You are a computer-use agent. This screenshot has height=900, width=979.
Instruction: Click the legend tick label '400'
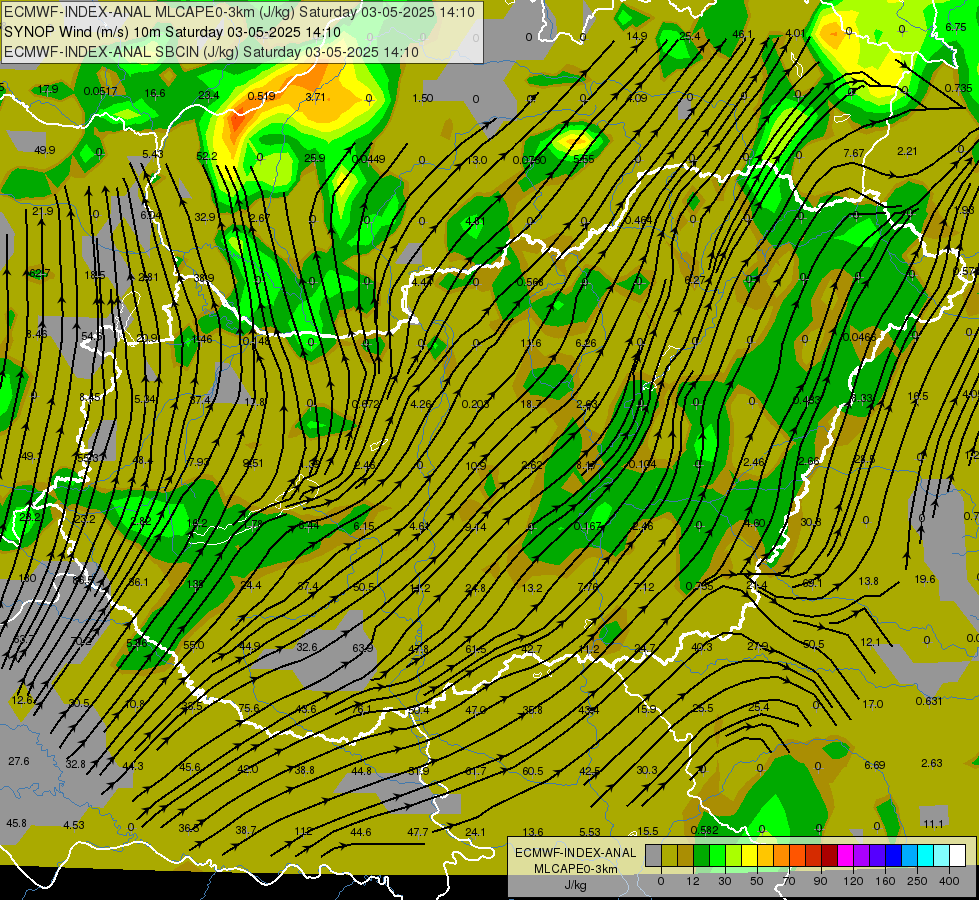[x=948, y=881]
